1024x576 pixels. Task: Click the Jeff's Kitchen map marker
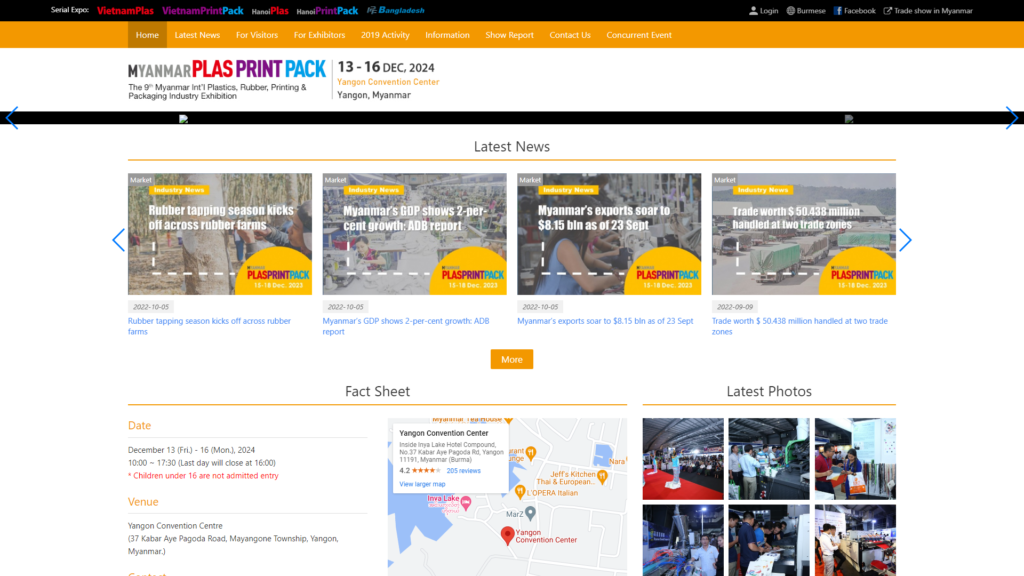point(602,477)
